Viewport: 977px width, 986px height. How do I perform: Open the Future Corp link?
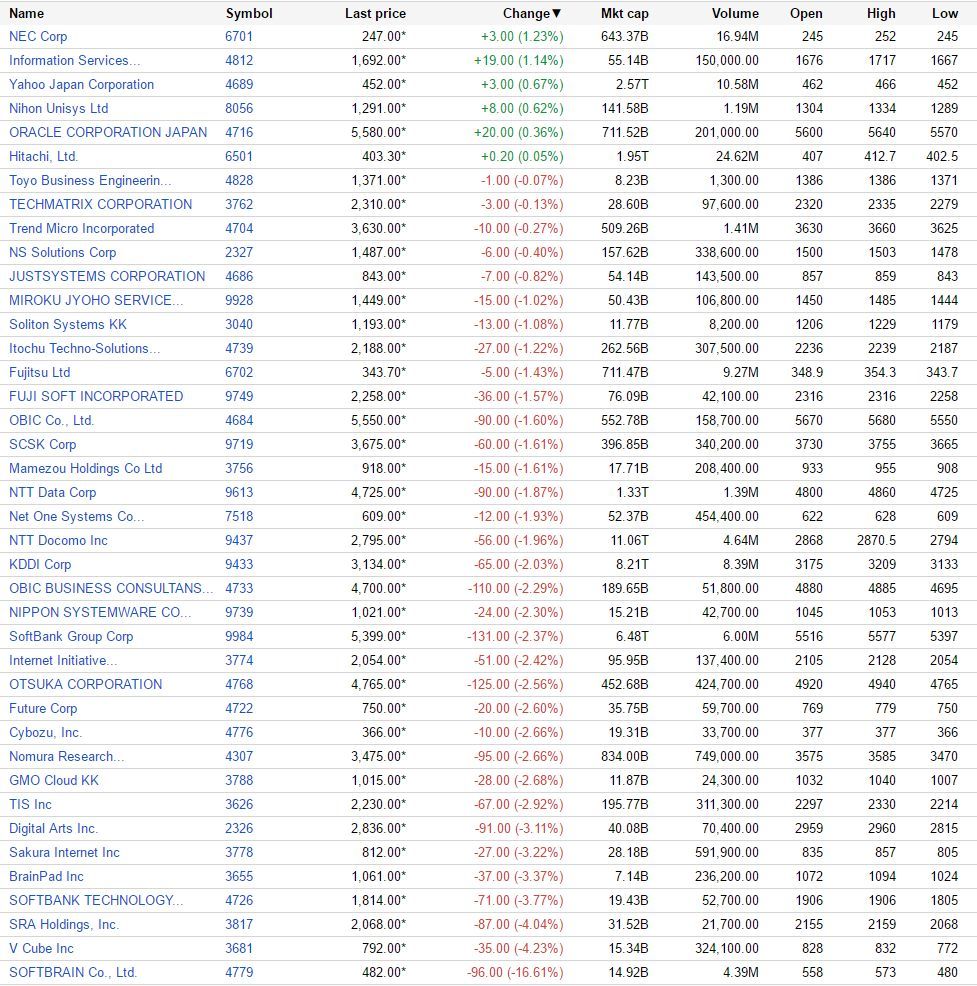coord(43,708)
